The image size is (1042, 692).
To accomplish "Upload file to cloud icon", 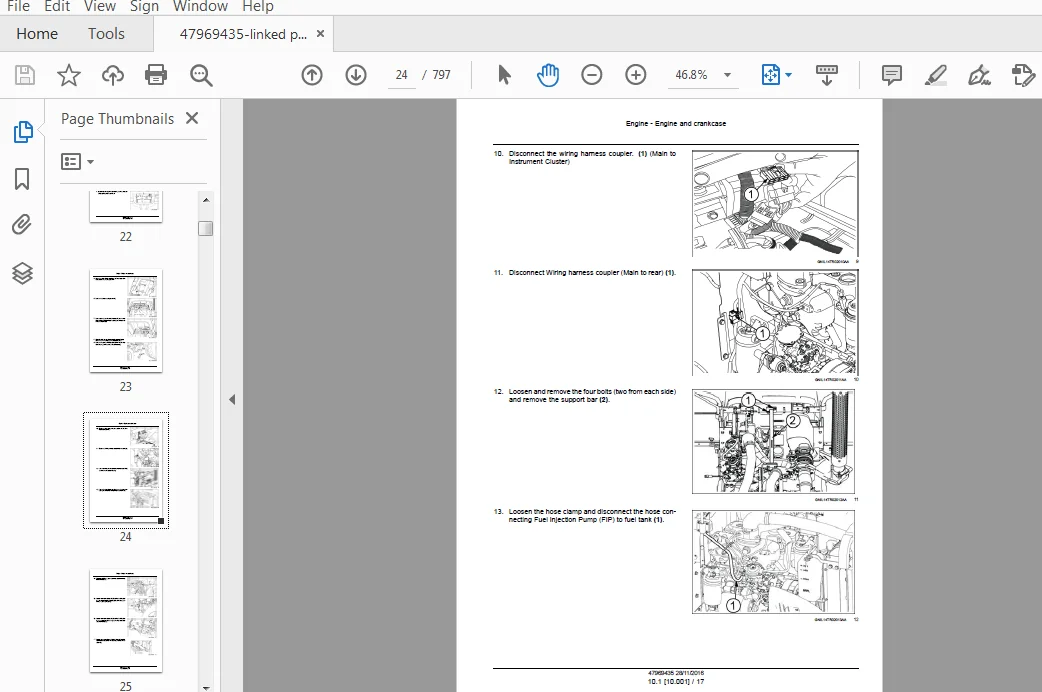I will (x=112, y=74).
